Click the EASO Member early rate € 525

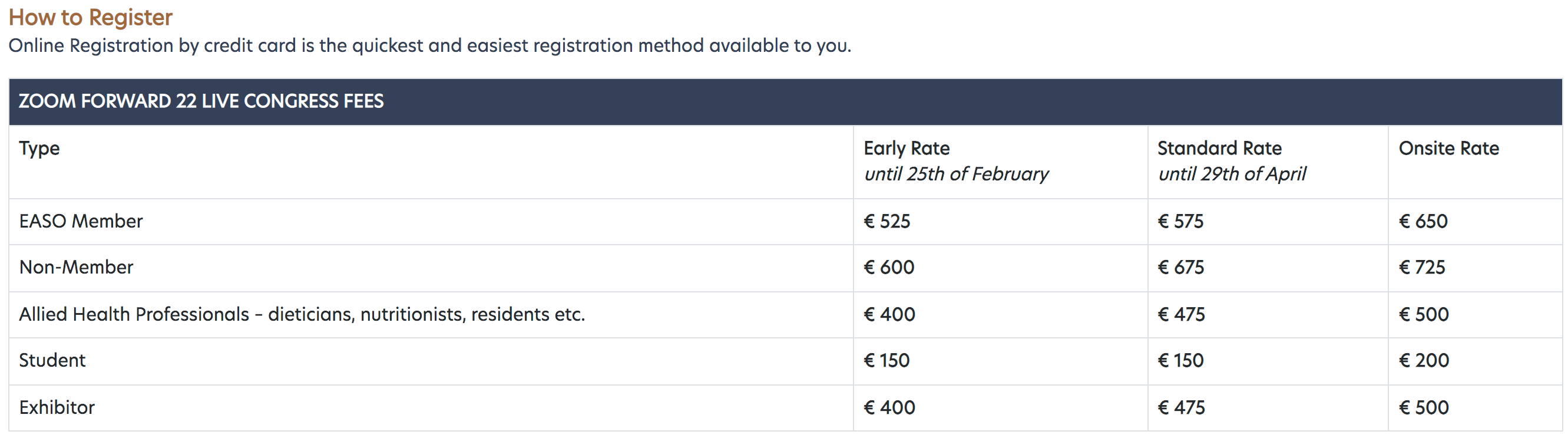[x=887, y=221]
